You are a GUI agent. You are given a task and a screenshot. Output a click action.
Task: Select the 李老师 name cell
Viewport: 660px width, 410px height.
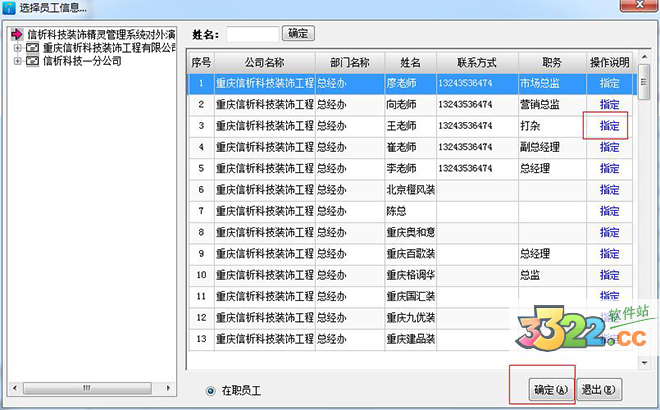tap(410, 168)
